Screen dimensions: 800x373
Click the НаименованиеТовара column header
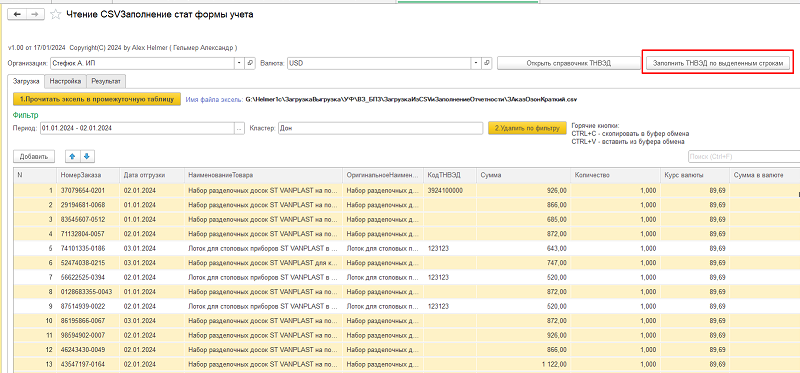pyautogui.click(x=263, y=175)
